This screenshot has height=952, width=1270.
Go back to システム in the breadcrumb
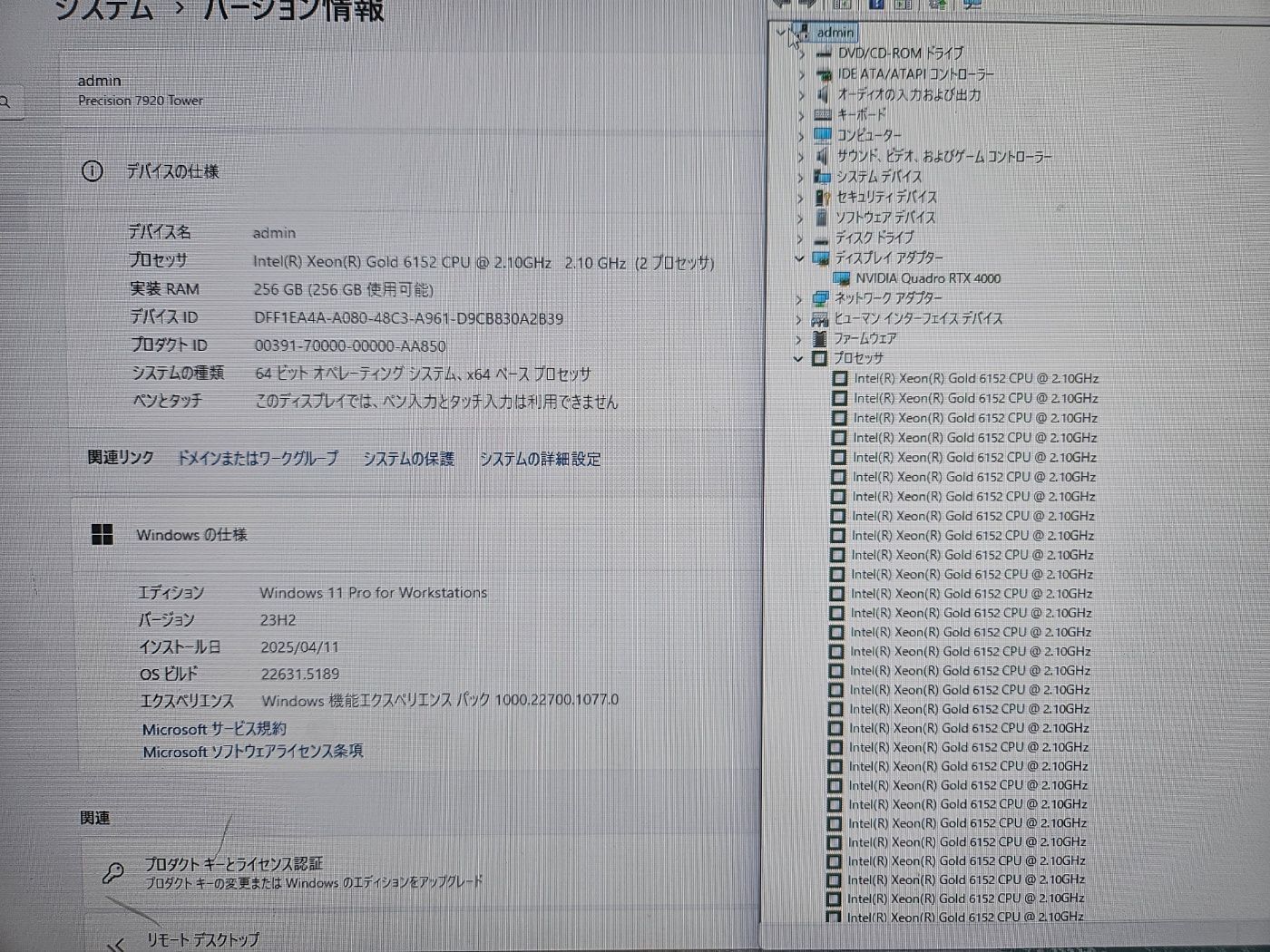pos(105,9)
